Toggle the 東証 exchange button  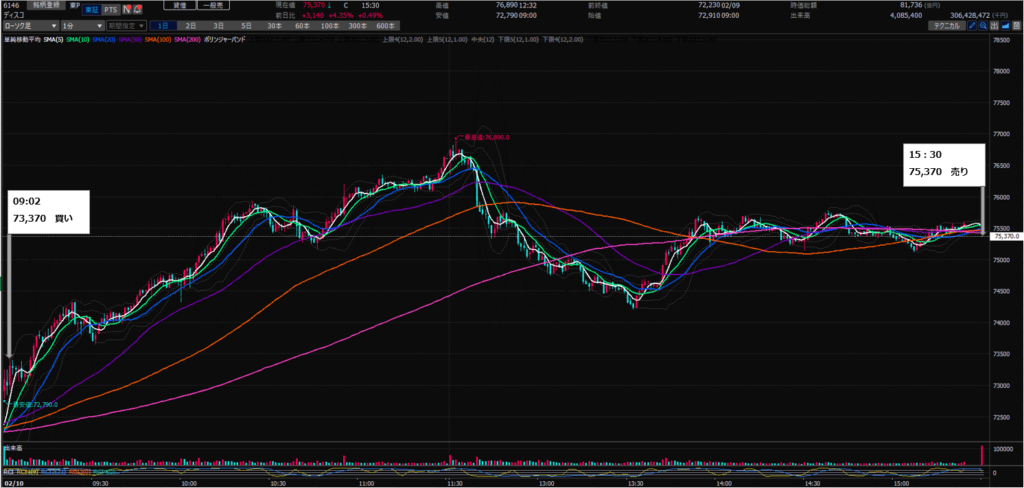pyautogui.click(x=89, y=8)
